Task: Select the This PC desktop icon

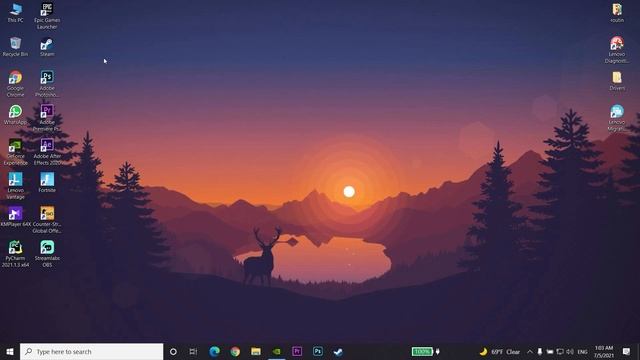Action: [15, 13]
